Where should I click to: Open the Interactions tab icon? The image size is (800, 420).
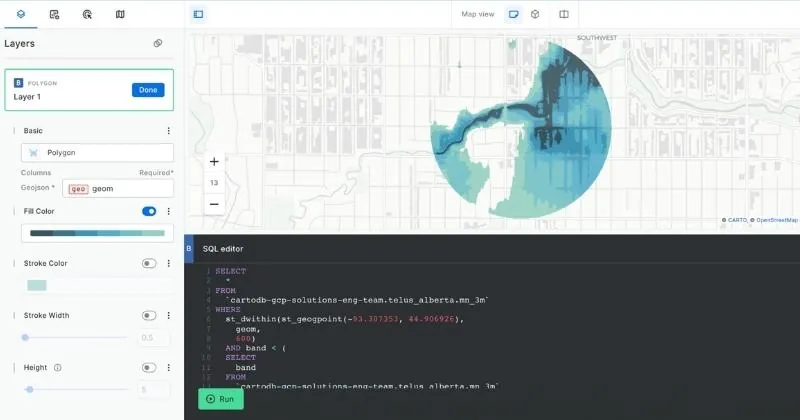[87, 14]
